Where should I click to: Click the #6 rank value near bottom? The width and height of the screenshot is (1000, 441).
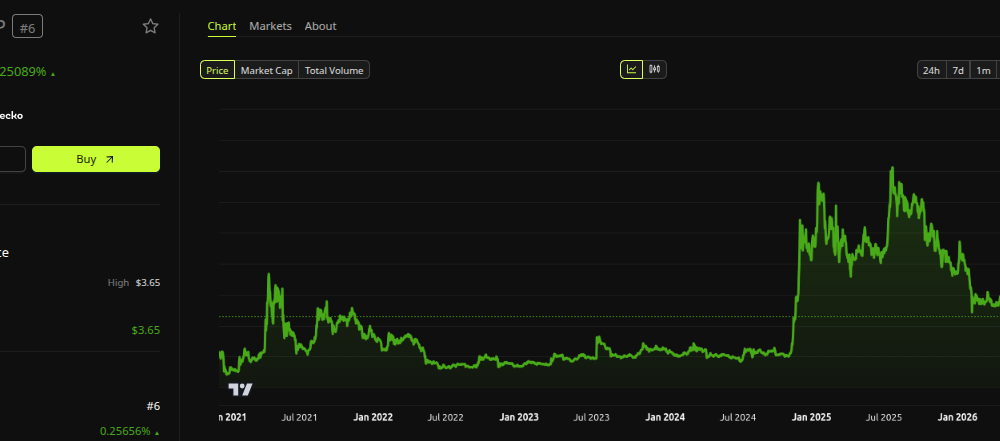pos(153,407)
